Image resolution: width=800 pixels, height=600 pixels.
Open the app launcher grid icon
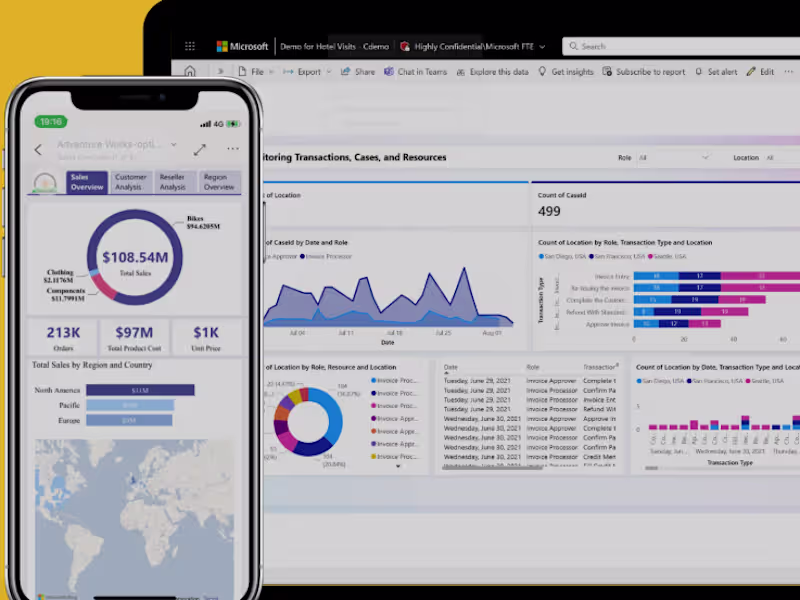[x=189, y=46]
